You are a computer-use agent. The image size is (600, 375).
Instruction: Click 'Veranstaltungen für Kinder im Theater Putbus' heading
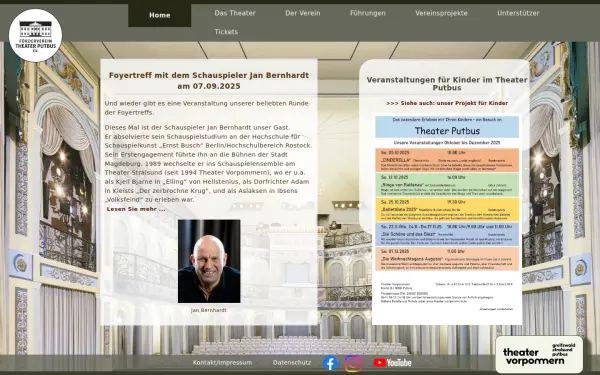[447, 83]
